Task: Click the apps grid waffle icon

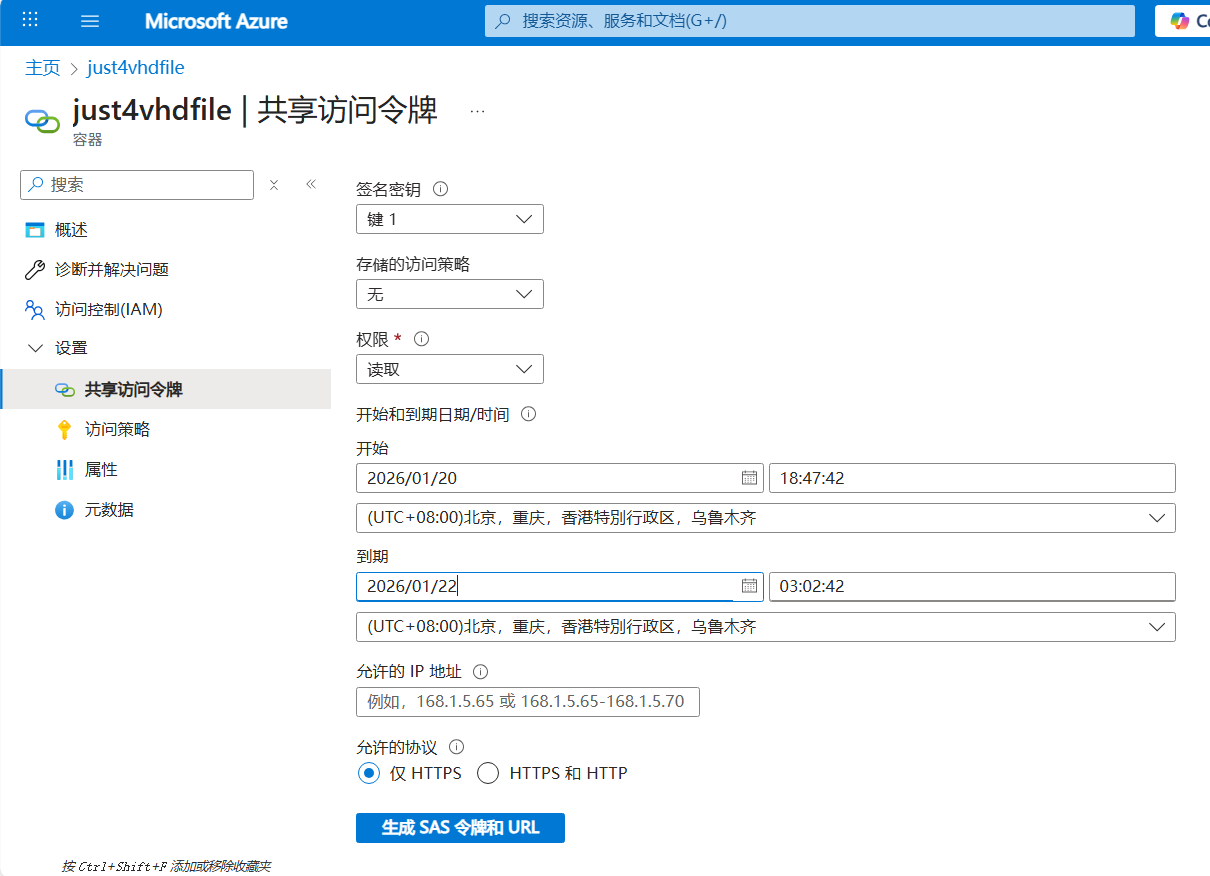Action: [x=30, y=21]
